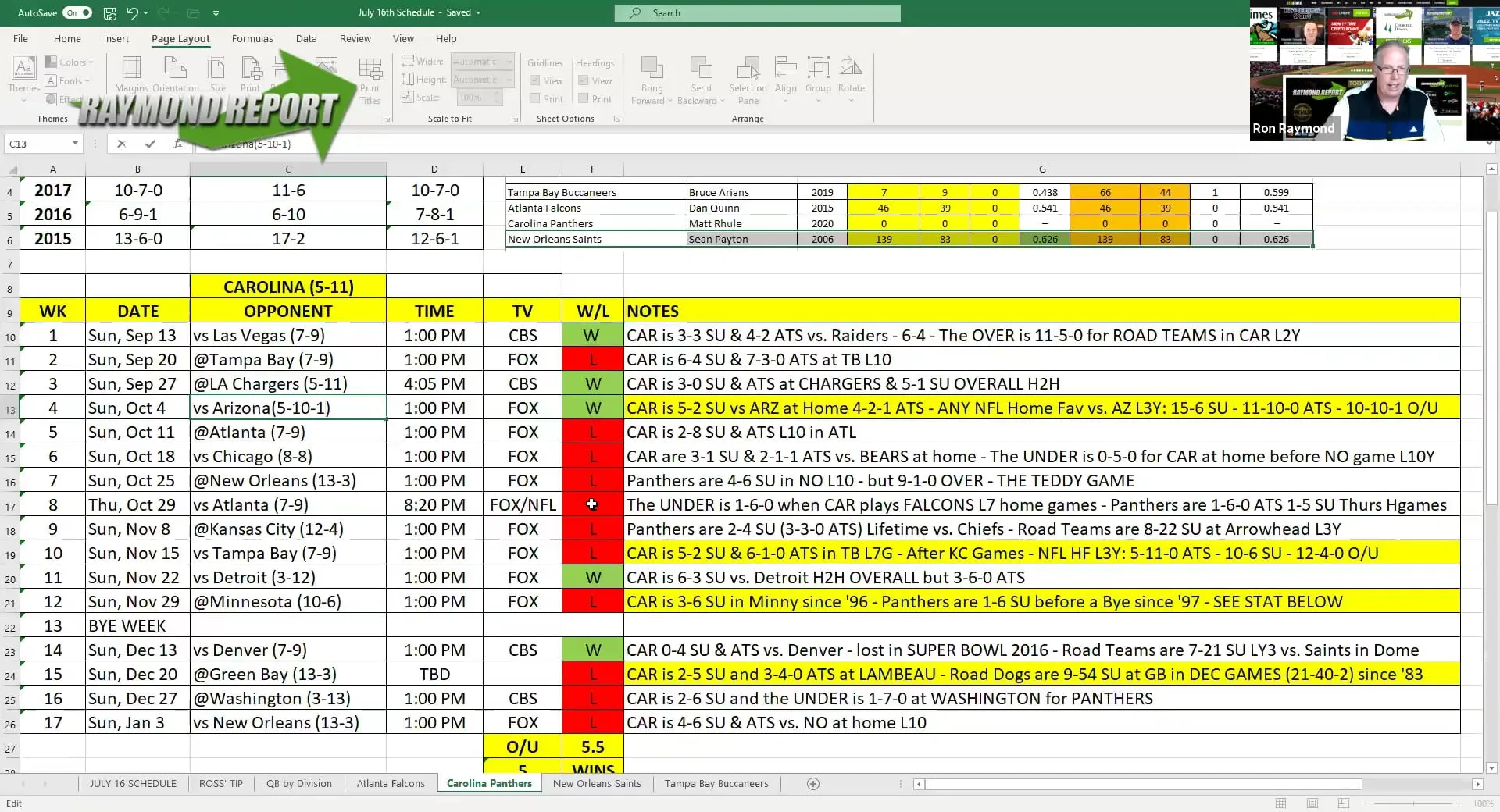Toggle the Gridlines View checkbox
The height and width of the screenshot is (812, 1500).
535,80
